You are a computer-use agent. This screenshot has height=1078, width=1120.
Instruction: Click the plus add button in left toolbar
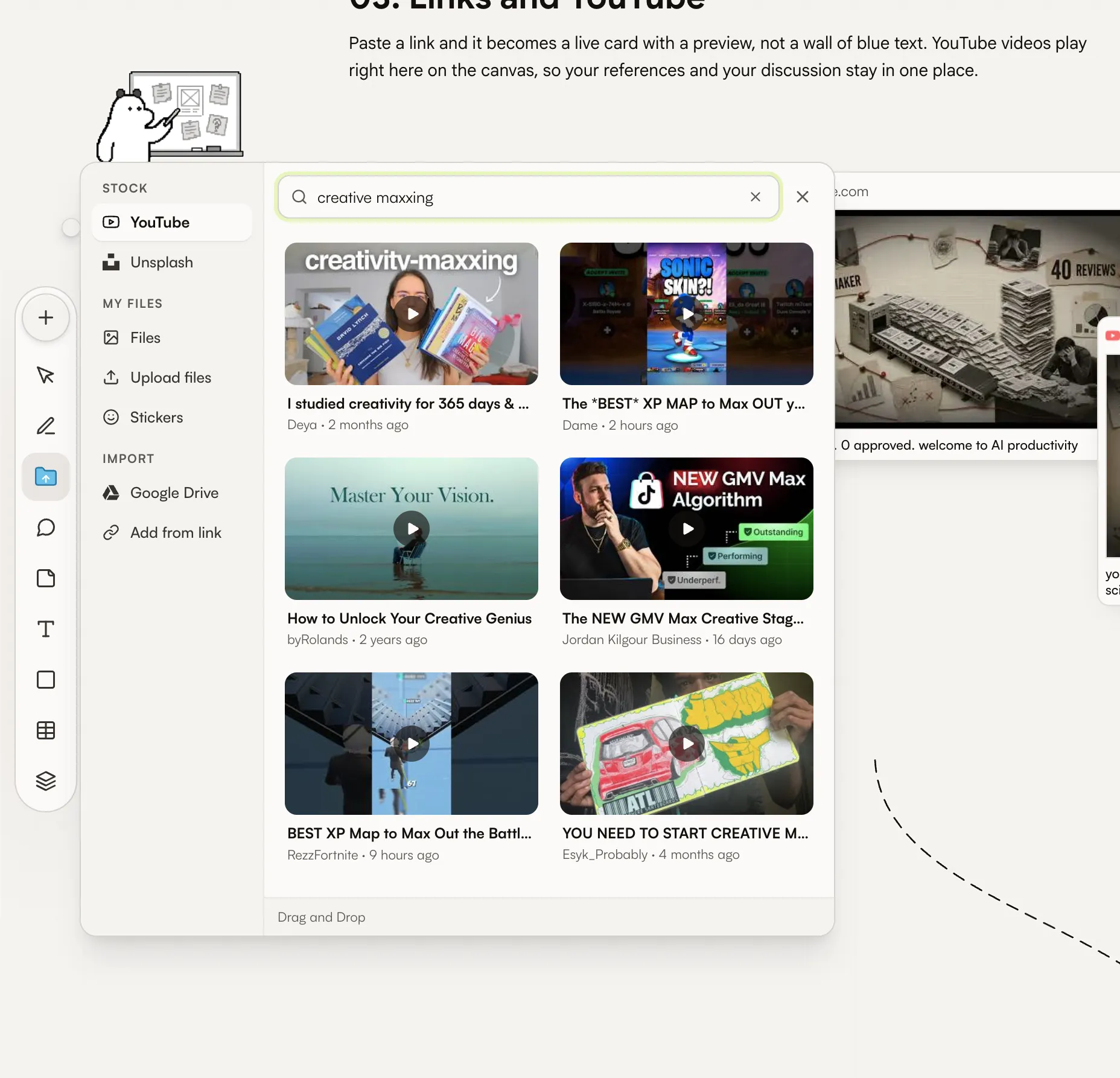point(46,317)
